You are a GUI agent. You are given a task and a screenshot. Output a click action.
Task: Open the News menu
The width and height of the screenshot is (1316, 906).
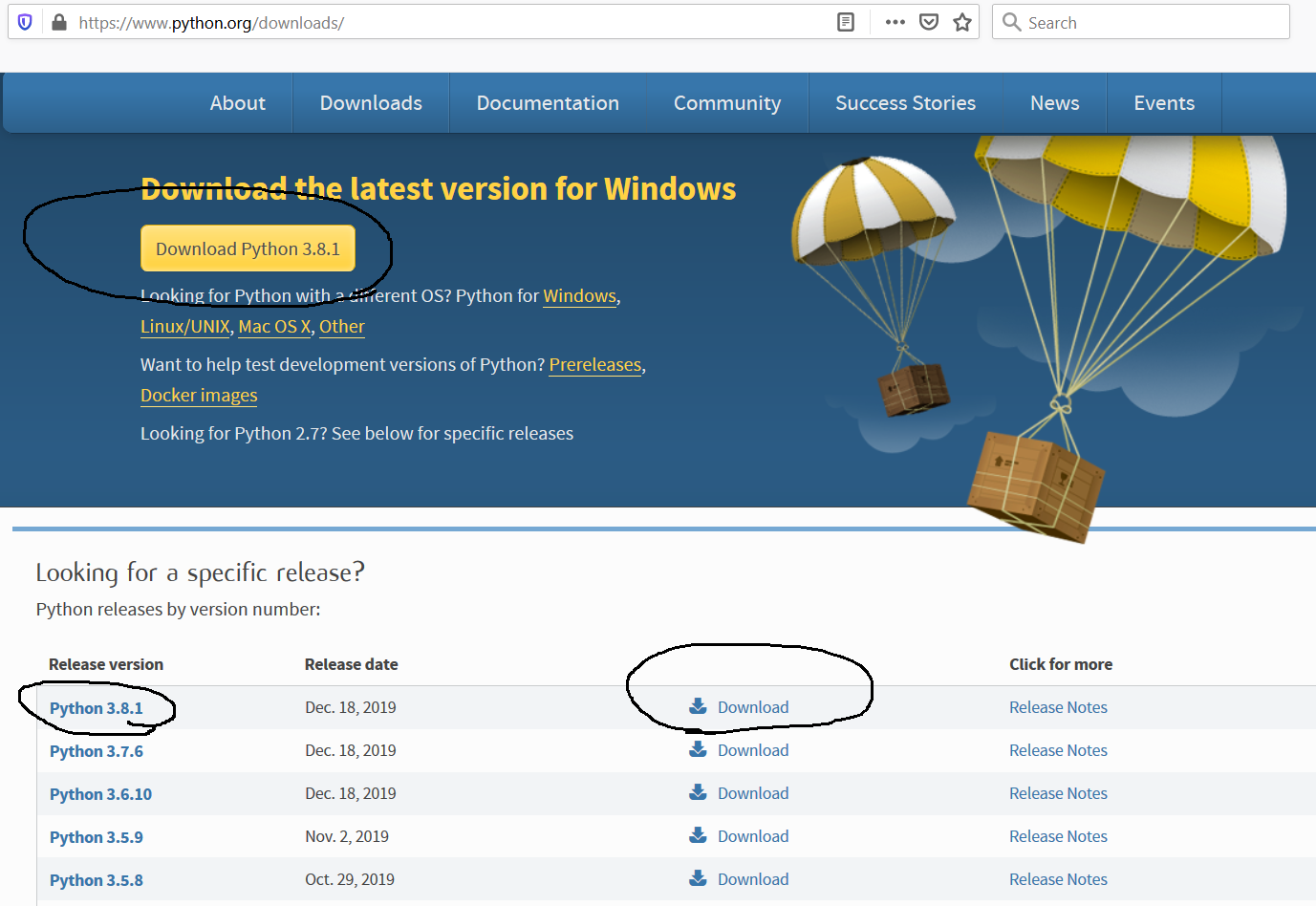(1055, 103)
